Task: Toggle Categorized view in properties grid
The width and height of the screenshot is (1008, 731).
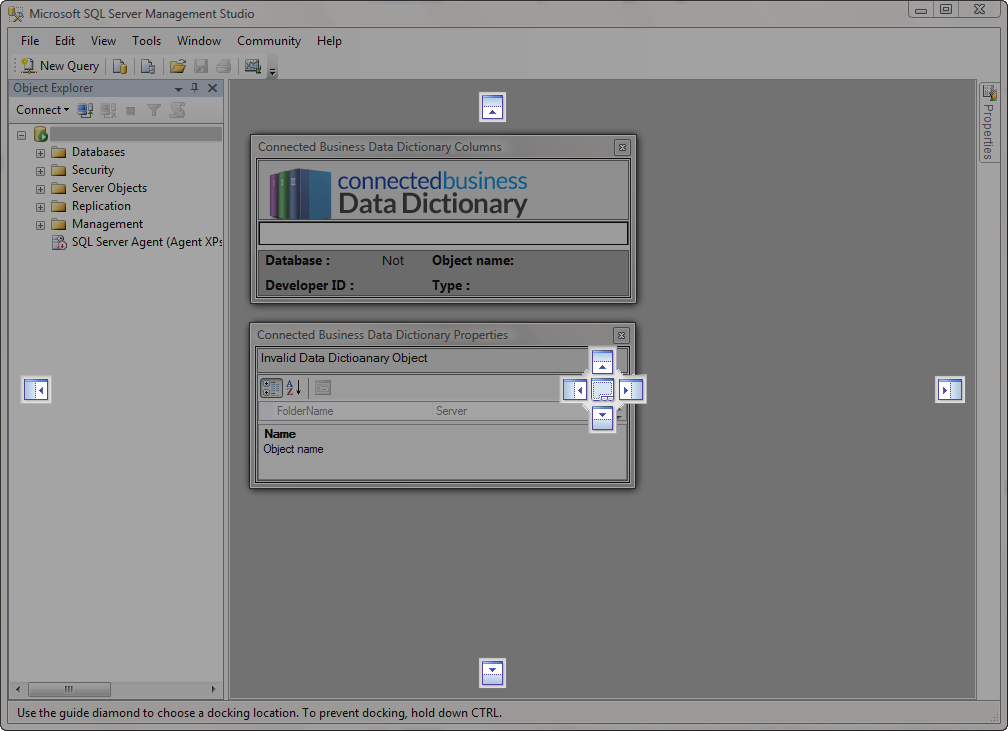Action: click(271, 388)
